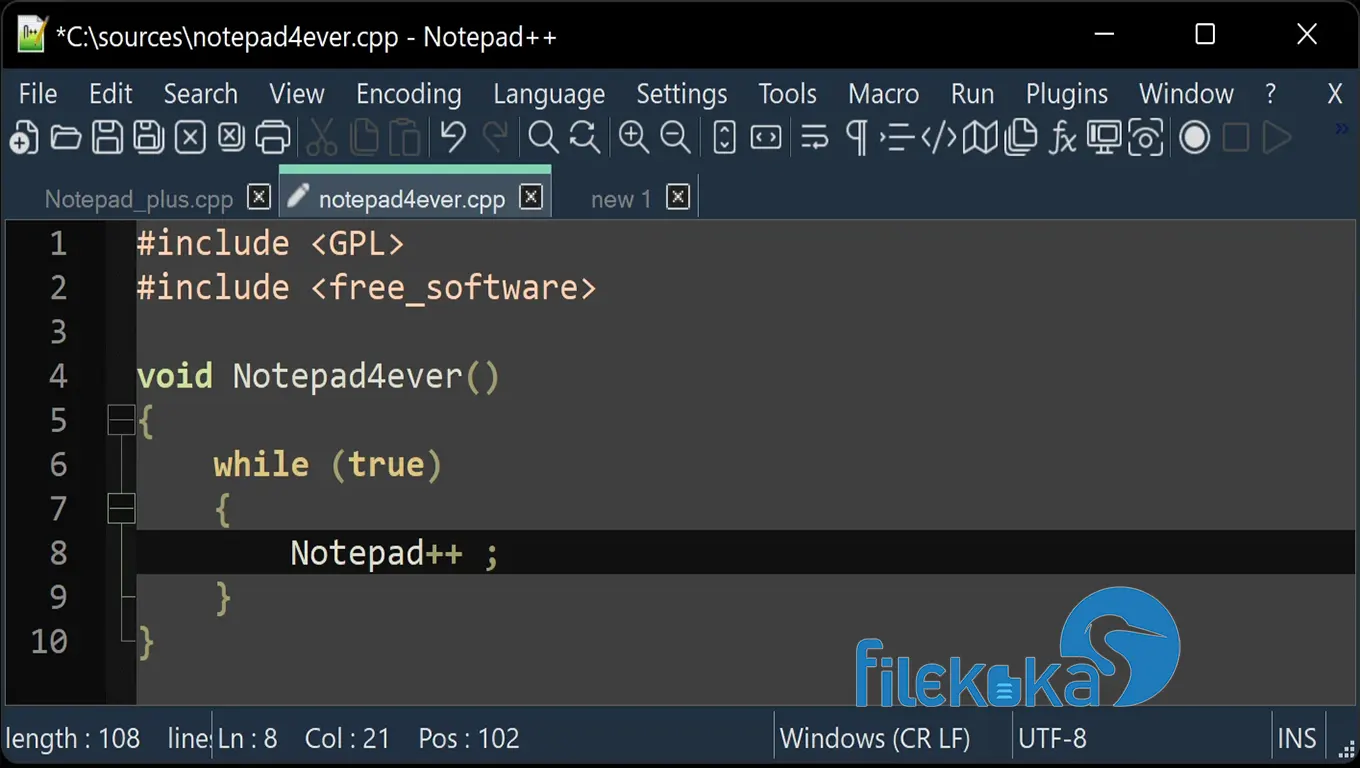This screenshot has width=1360, height=768.
Task: Open the File menu
Action: click(38, 94)
